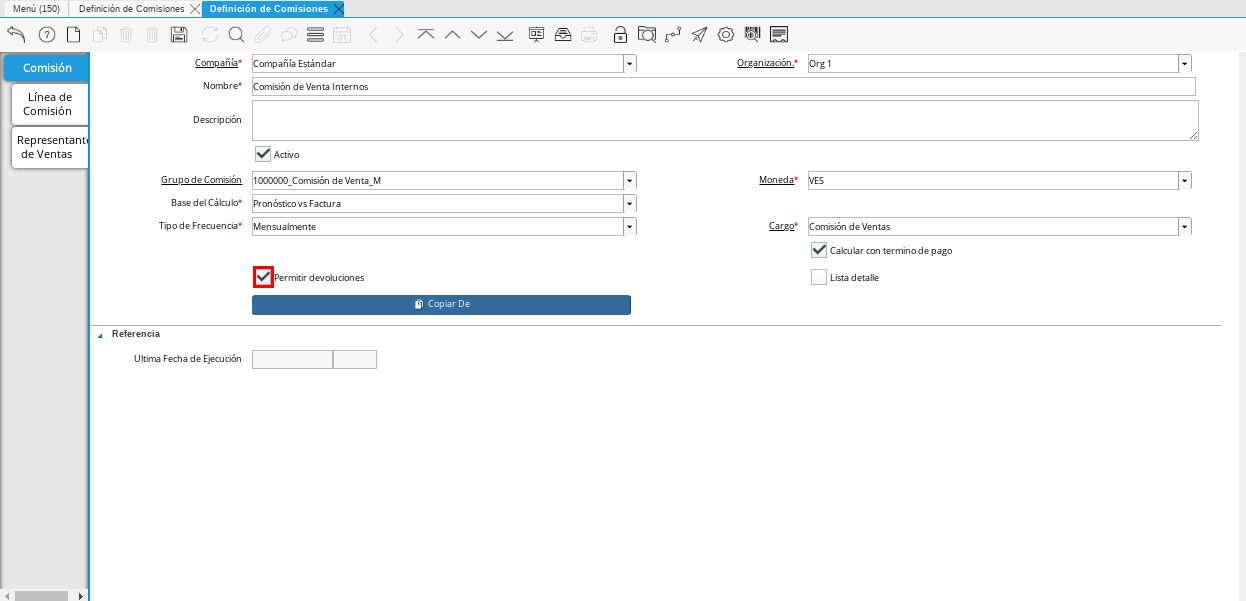Open the Find window with the magnifier icon
This screenshot has width=1246, height=601.
236,34
